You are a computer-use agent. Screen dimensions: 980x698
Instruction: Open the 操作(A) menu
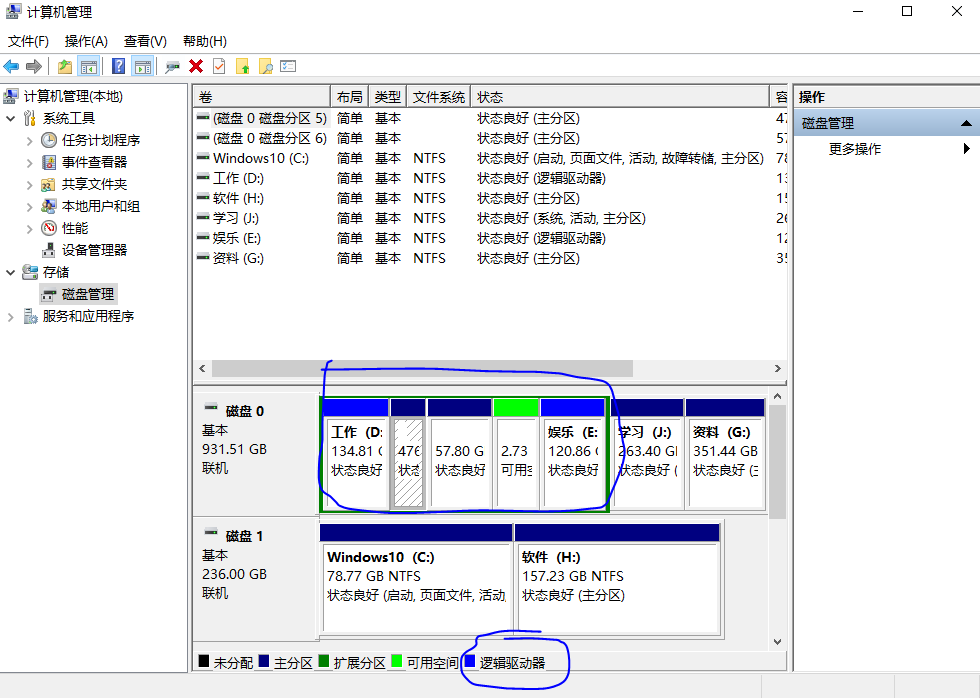coord(86,41)
